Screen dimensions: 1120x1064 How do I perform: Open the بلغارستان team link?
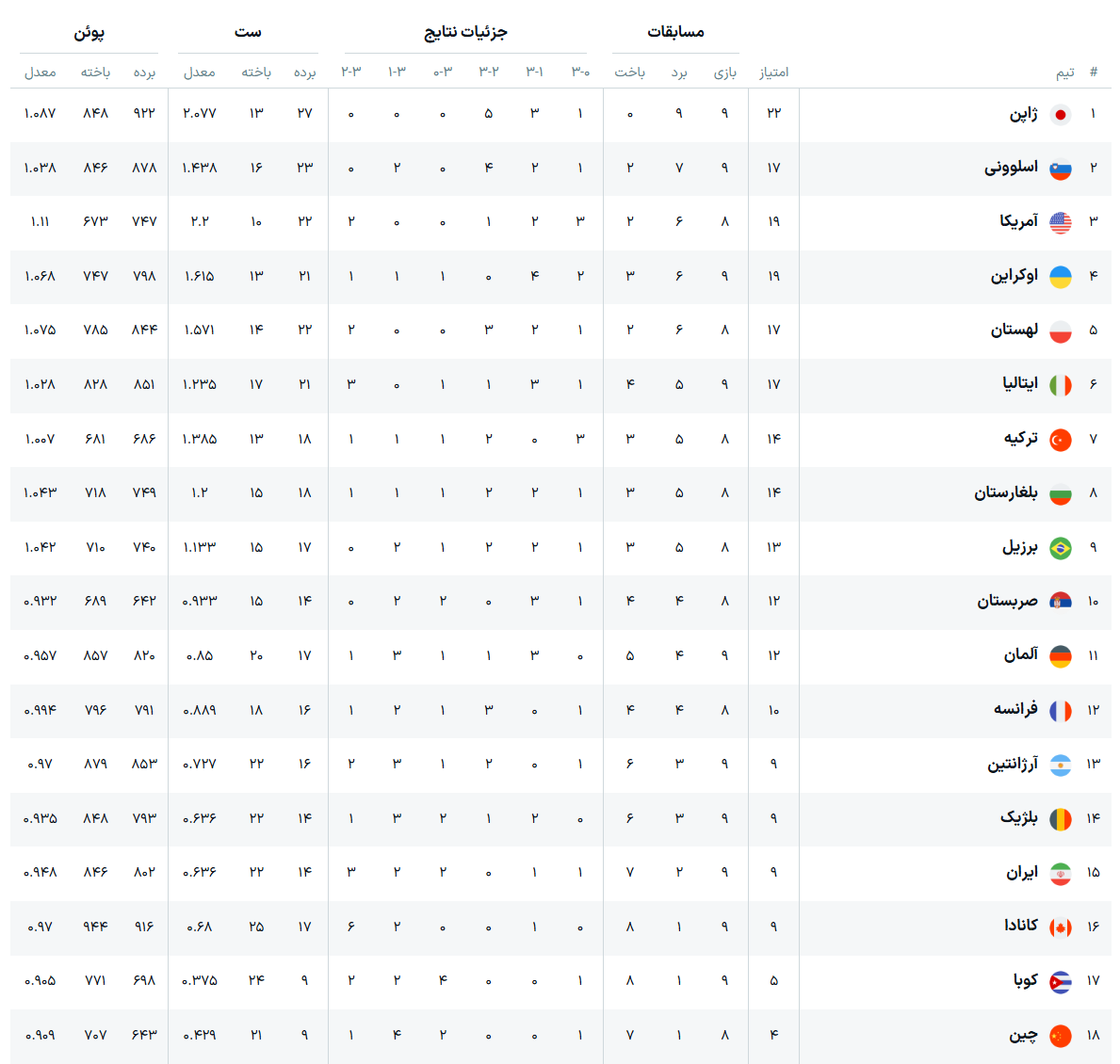[x=1006, y=492]
